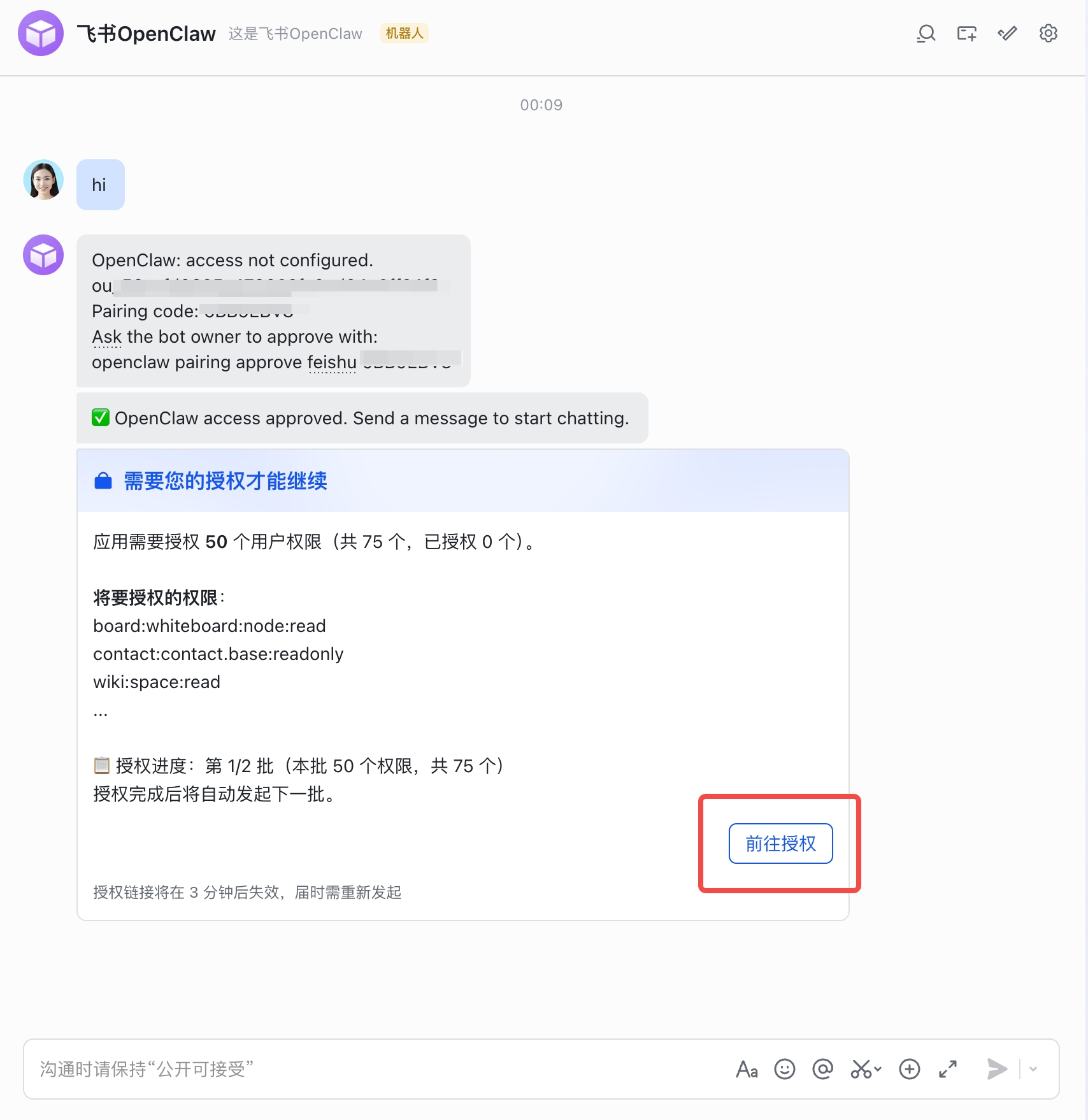Mention someone using the @ icon

point(823,1070)
